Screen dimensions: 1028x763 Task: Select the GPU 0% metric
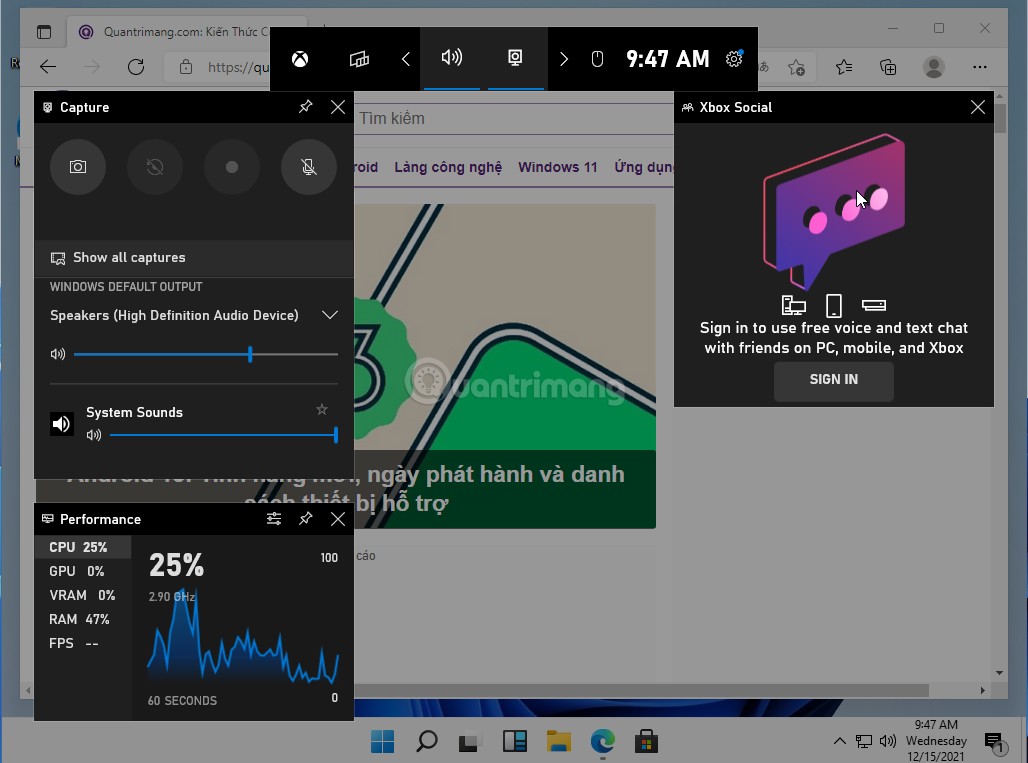click(83, 571)
